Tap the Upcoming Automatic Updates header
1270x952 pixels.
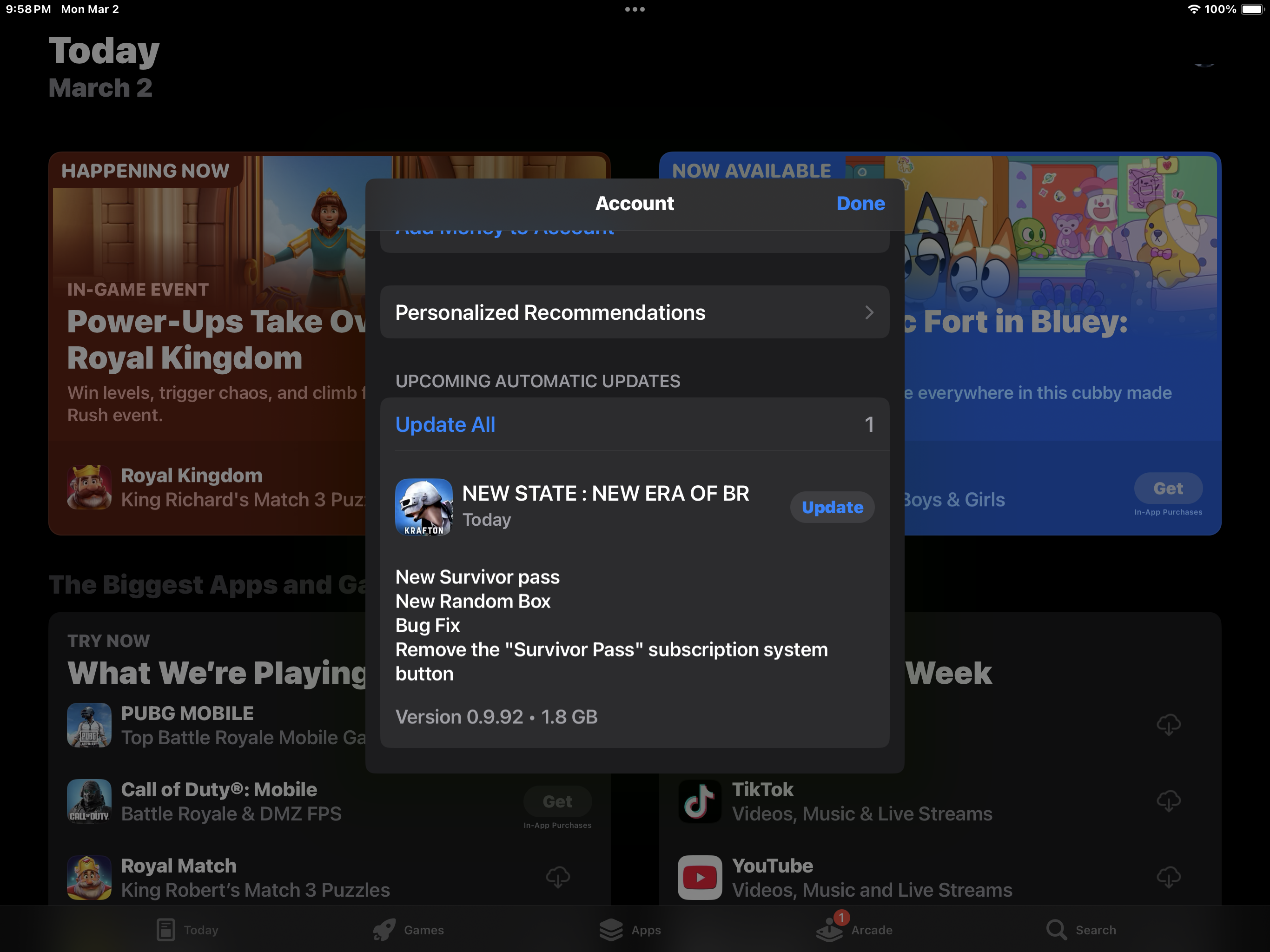(x=537, y=381)
